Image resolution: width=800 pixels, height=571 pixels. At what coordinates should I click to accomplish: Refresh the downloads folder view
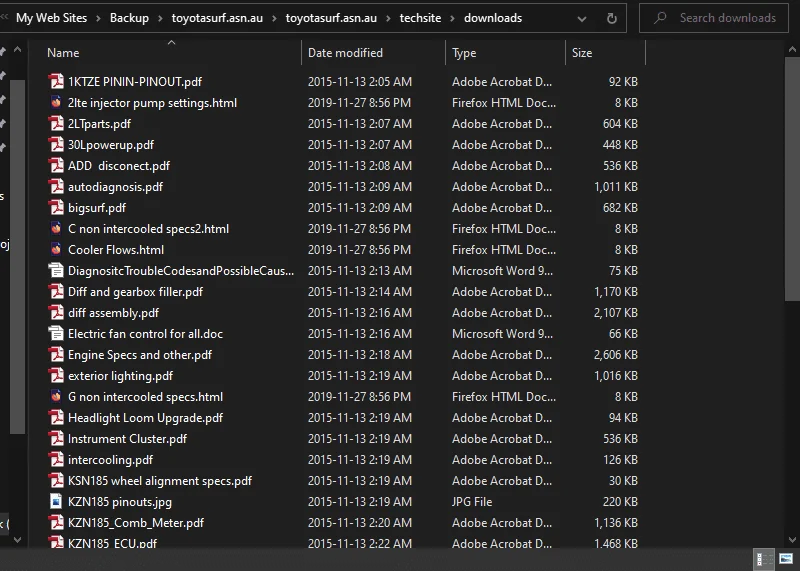click(x=612, y=18)
